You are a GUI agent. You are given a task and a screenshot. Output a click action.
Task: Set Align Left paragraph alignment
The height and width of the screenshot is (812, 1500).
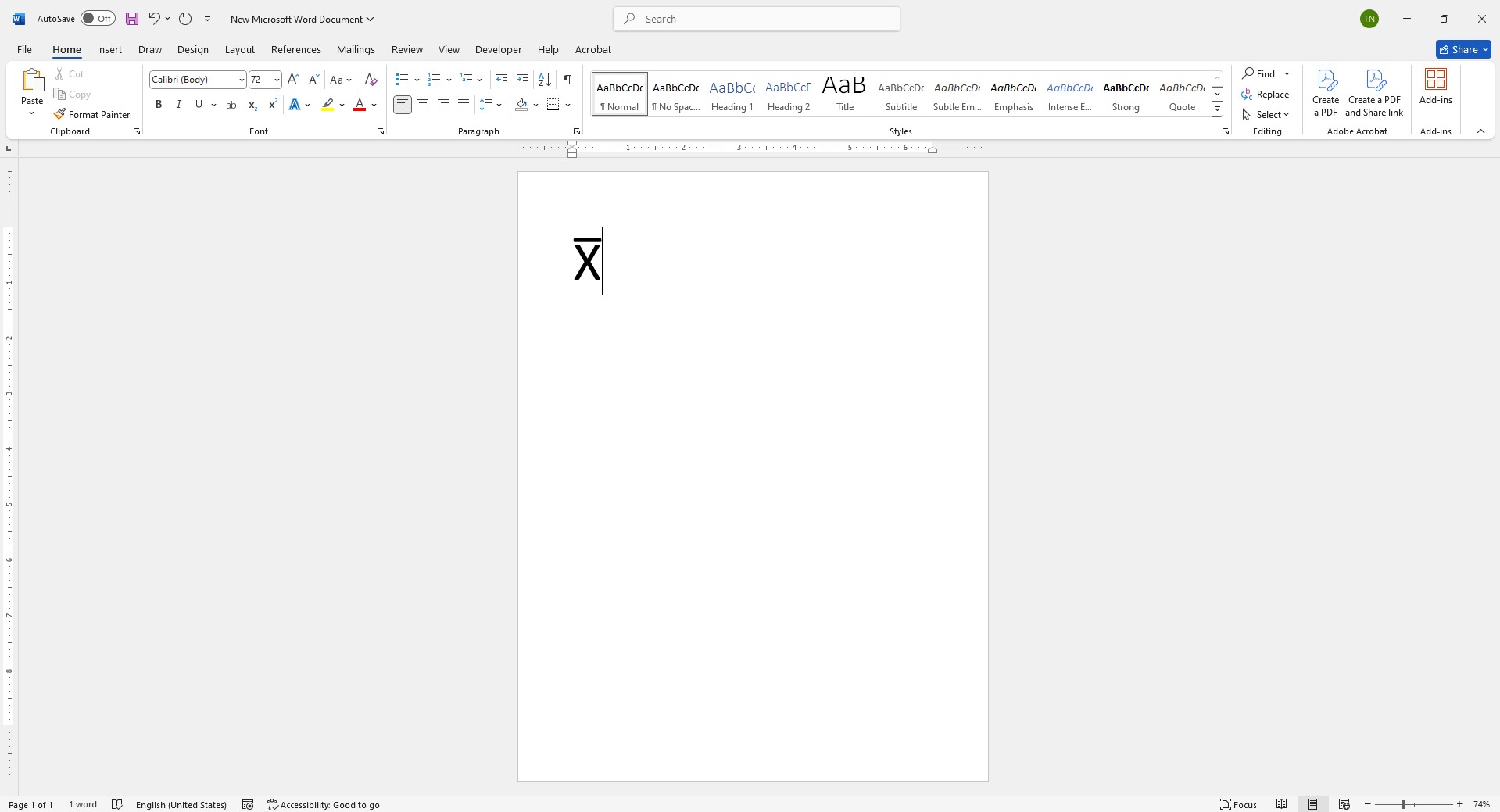pyautogui.click(x=403, y=105)
